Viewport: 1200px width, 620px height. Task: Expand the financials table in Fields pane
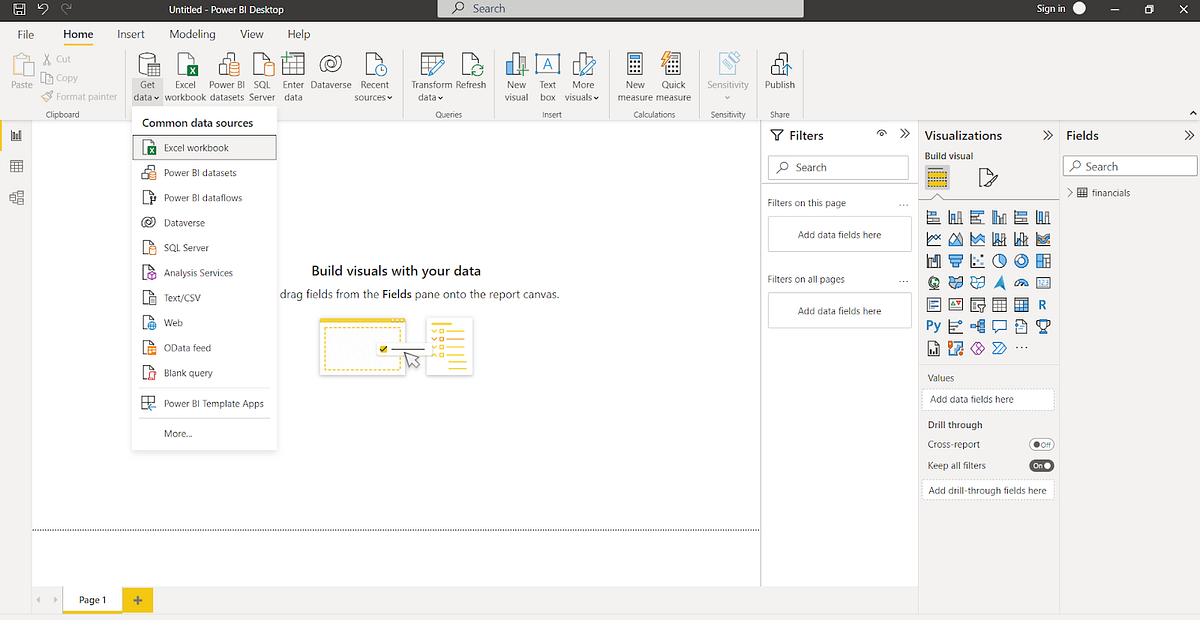(1071, 192)
